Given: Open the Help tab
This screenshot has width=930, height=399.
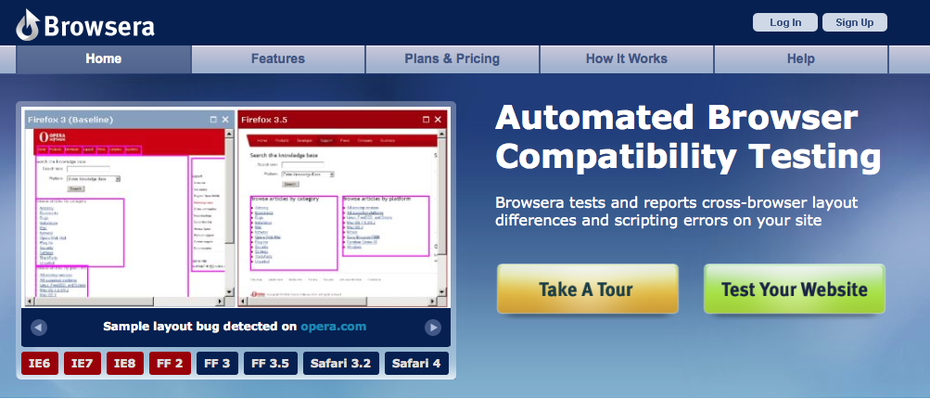Looking at the screenshot, I should pos(801,59).
